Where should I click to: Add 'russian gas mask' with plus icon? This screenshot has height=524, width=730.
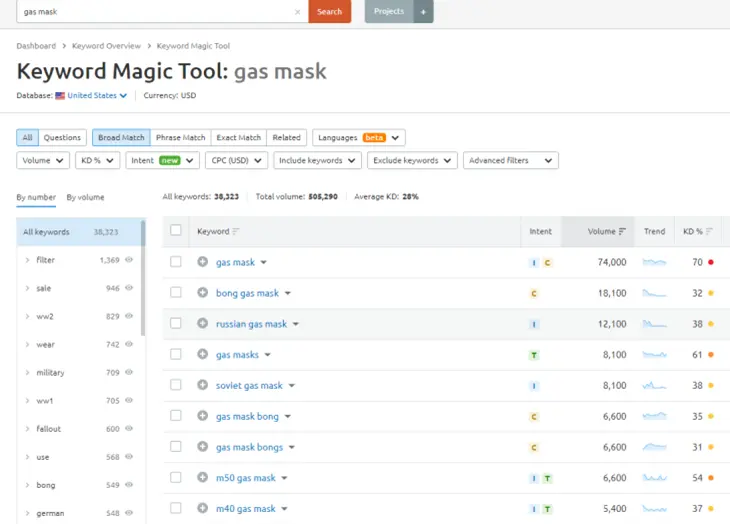coord(203,323)
